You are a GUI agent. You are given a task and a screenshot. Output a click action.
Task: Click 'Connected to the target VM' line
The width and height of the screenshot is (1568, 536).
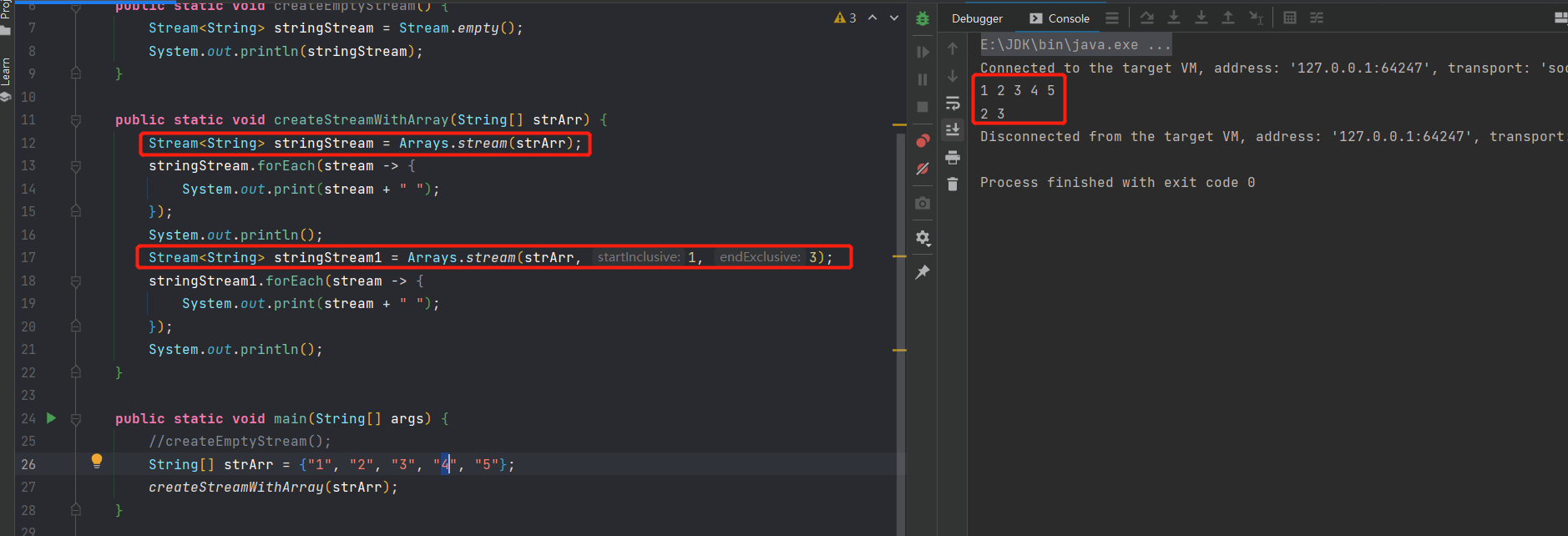(x=1273, y=68)
